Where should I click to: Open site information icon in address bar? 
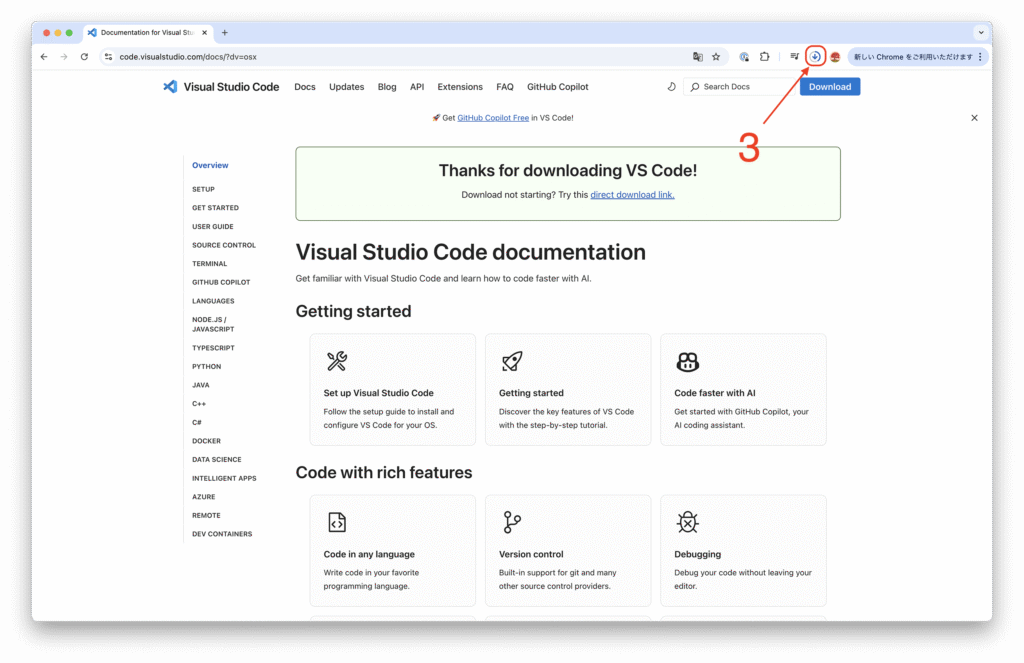pyautogui.click(x=108, y=57)
